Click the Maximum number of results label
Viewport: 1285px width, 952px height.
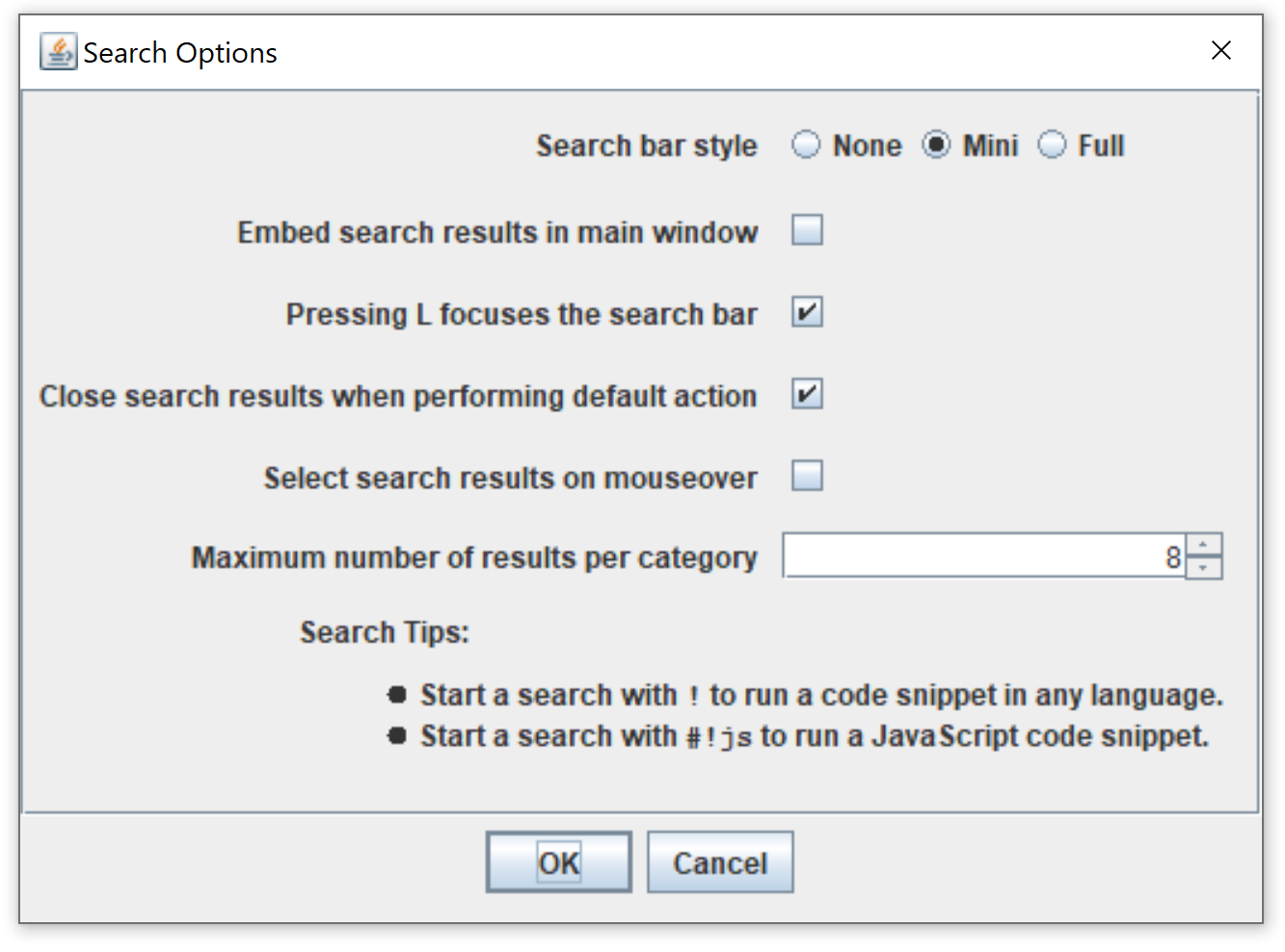coord(474,556)
